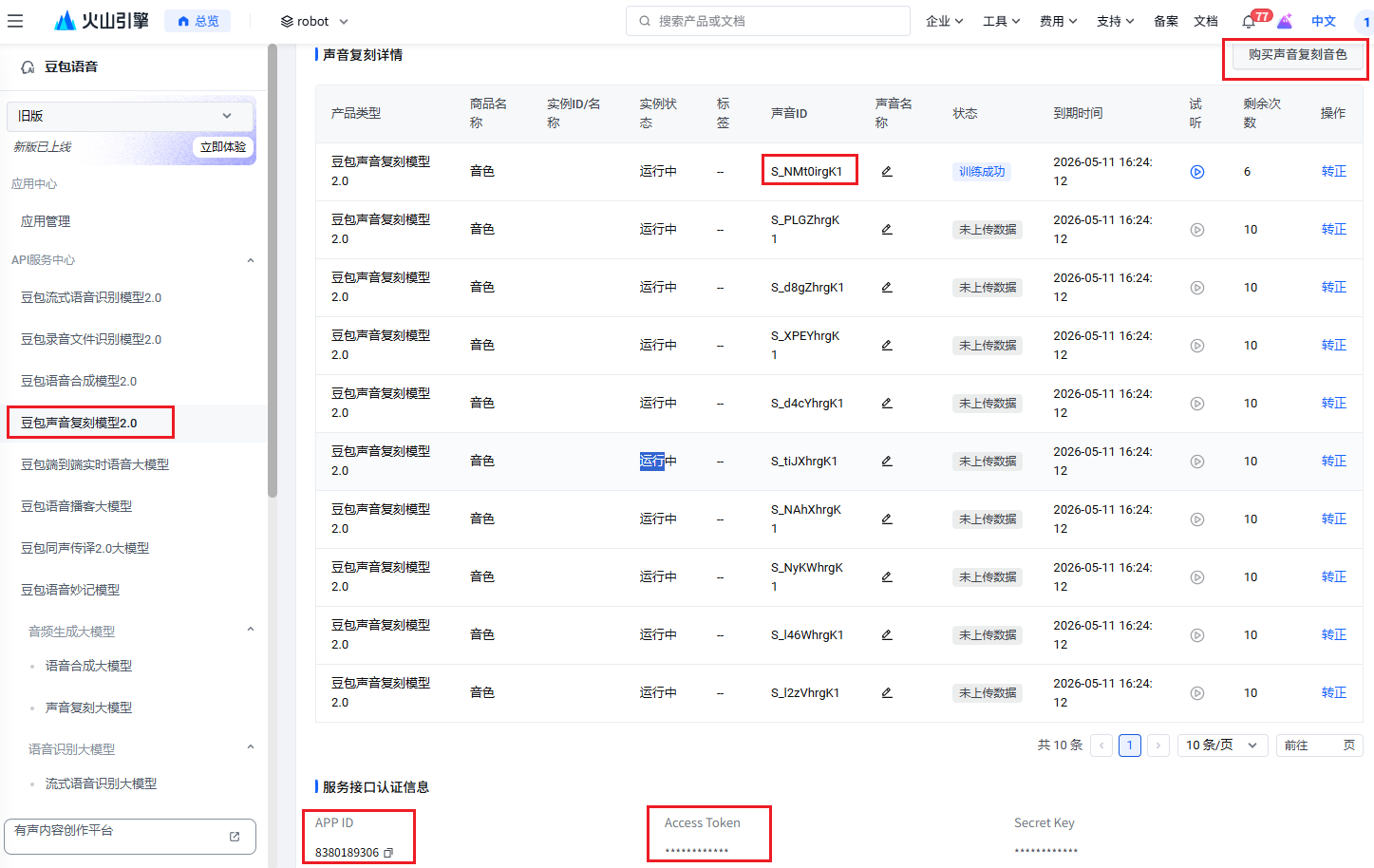This screenshot has height=868, width=1374.
Task: Open 文档 in top navigation
Action: point(1206,21)
